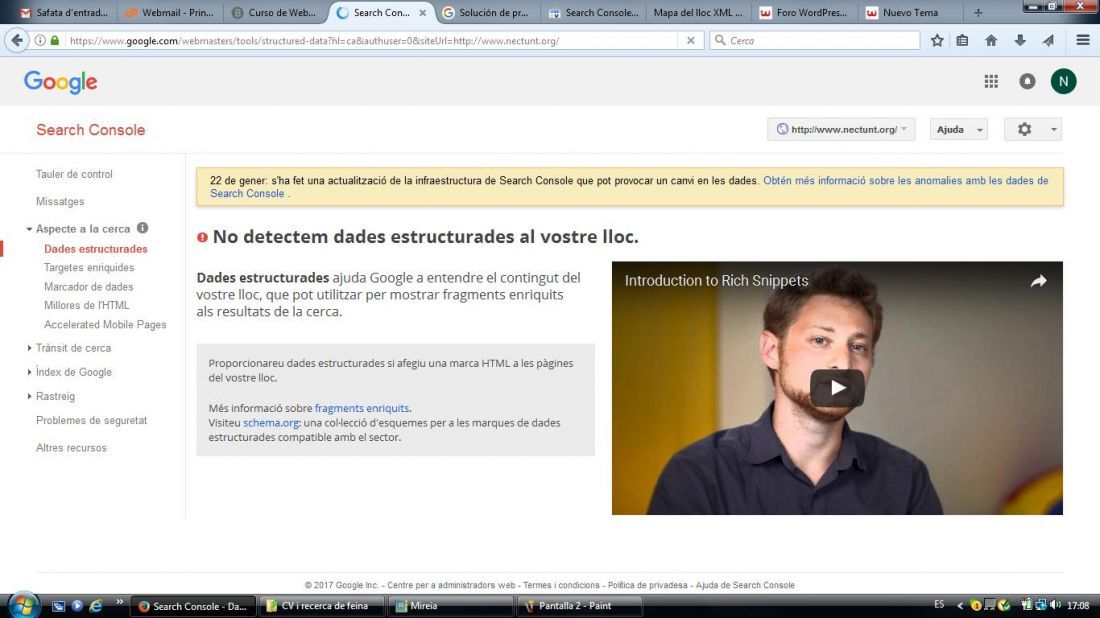
Task: Switch to Curso de Web tab
Action: click(275, 13)
